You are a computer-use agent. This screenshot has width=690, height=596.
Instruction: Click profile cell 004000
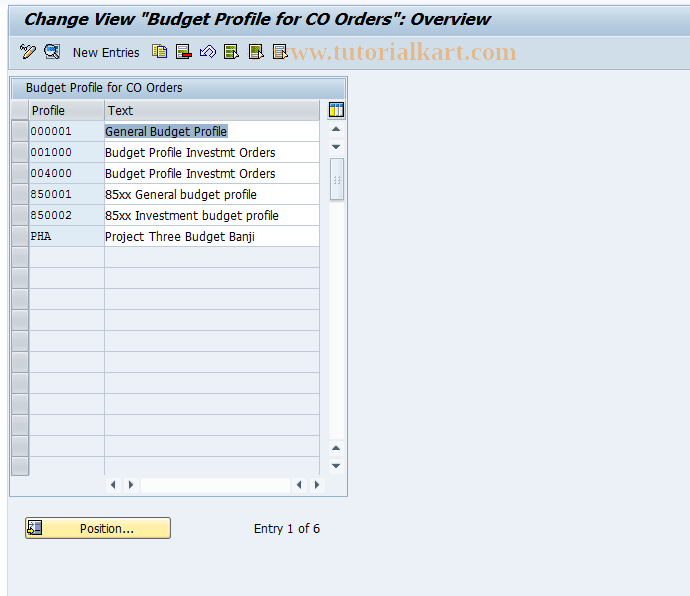[x=66, y=173]
